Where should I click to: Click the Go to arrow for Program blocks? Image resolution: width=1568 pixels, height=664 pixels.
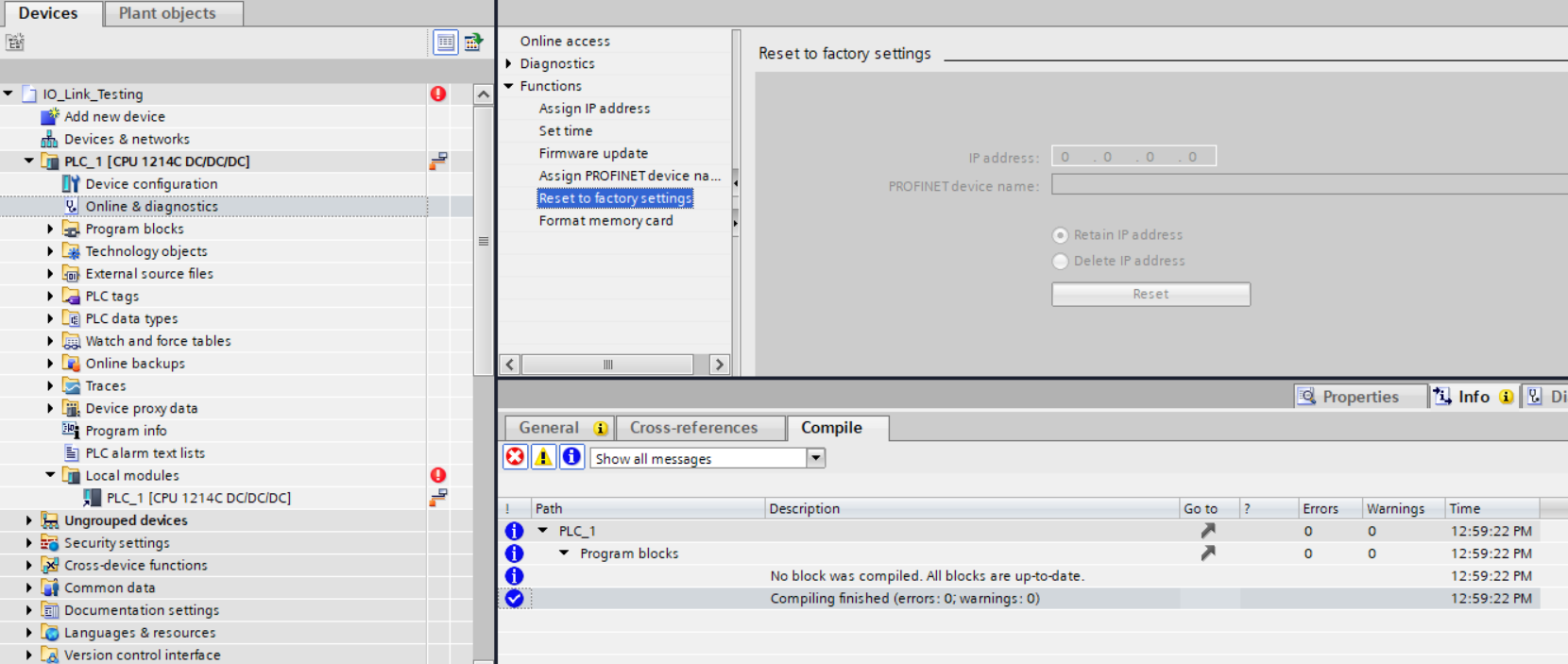point(1207,553)
